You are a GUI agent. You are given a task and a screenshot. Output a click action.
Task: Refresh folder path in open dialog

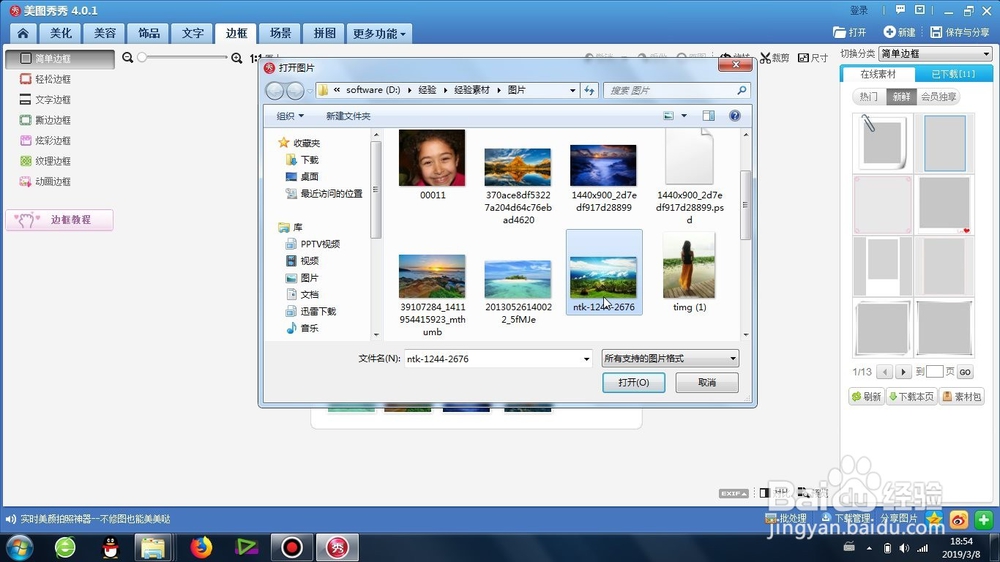tap(589, 91)
